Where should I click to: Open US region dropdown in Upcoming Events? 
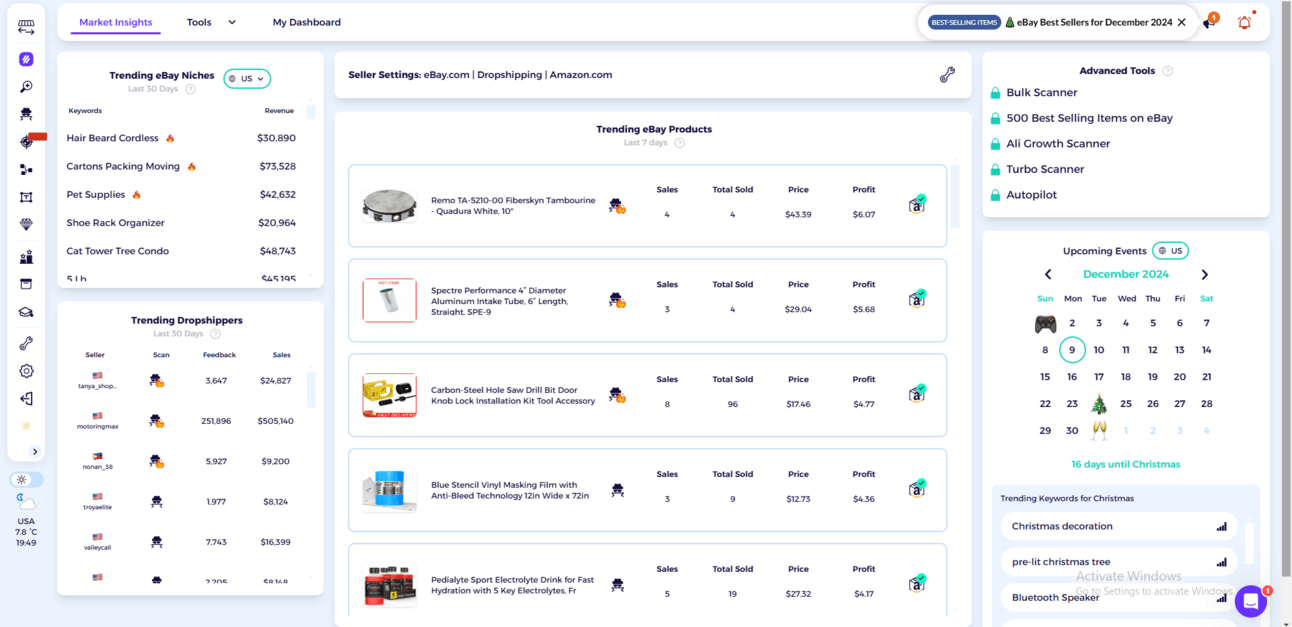[x=1170, y=251]
